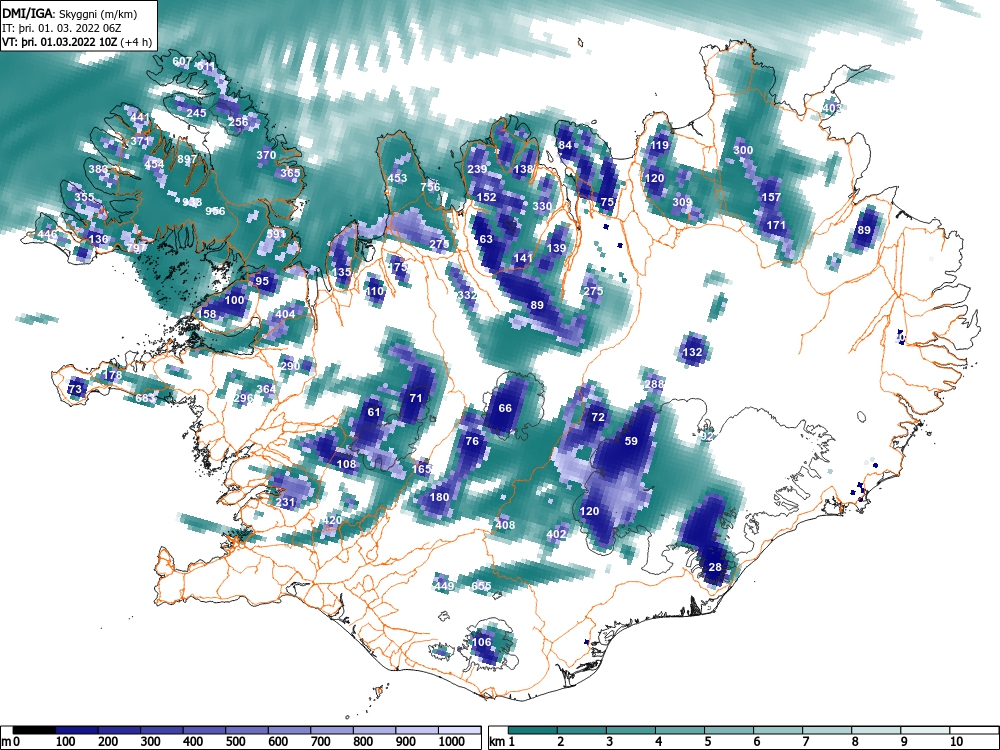Click the 'km 1' label in kilometer legend
The height and width of the screenshot is (750, 1000).
(502, 742)
